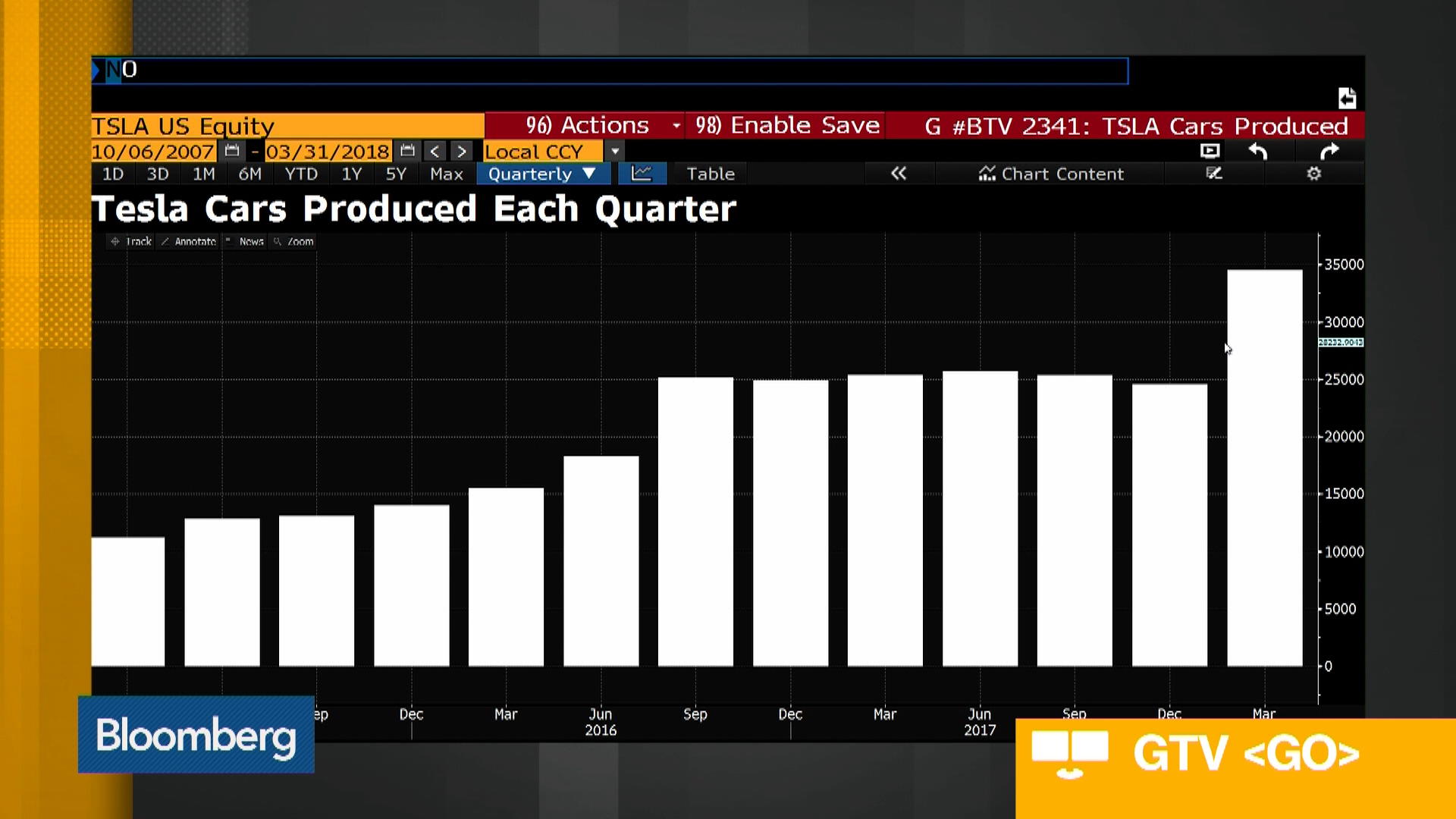This screenshot has height=819, width=1456.
Task: Select the YTD range tab
Action: [301, 174]
